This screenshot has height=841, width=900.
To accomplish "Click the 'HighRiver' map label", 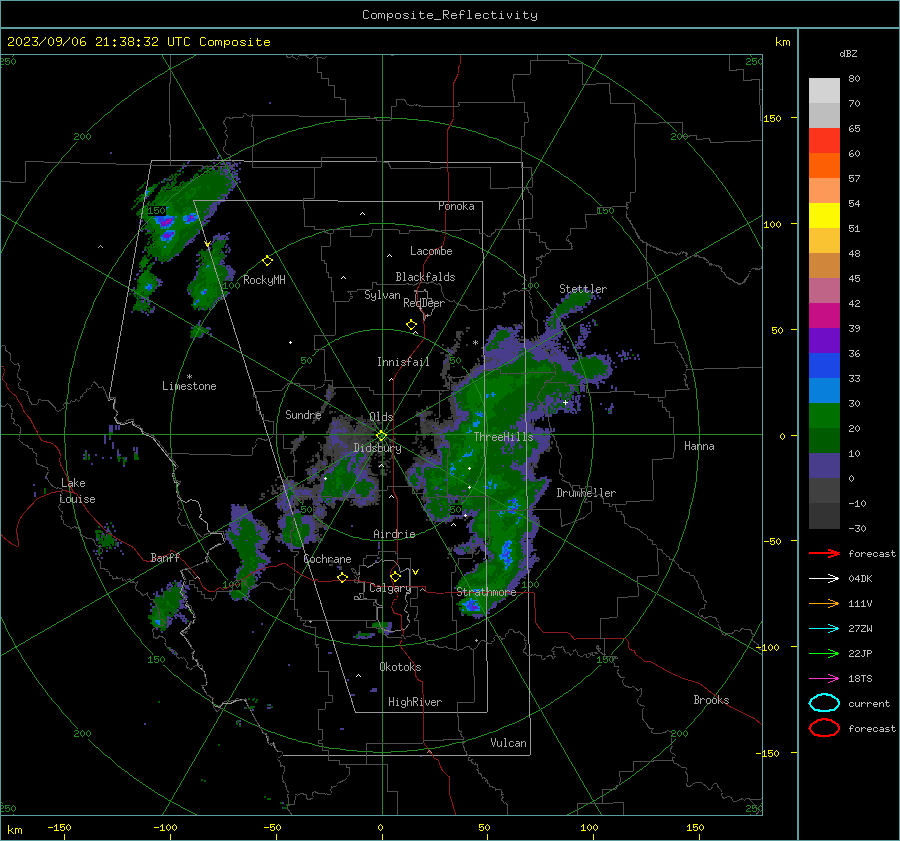I will pos(415,702).
